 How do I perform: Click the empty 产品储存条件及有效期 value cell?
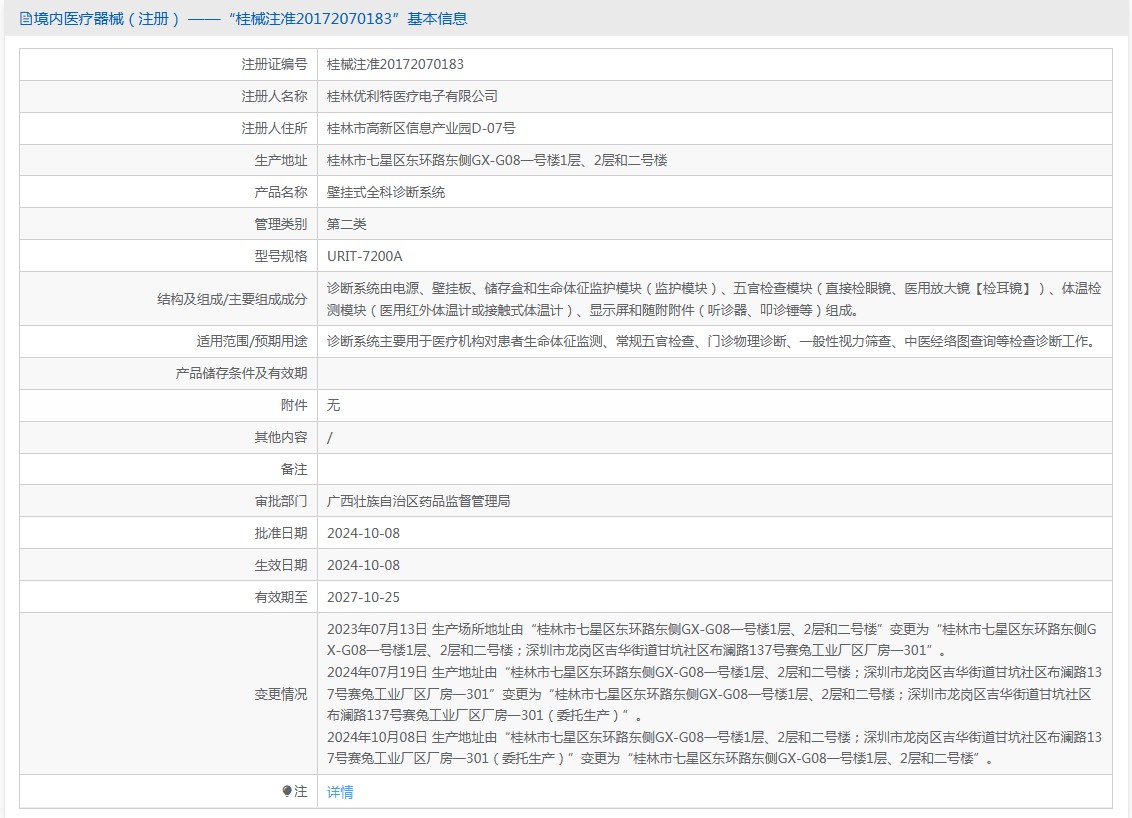point(714,373)
